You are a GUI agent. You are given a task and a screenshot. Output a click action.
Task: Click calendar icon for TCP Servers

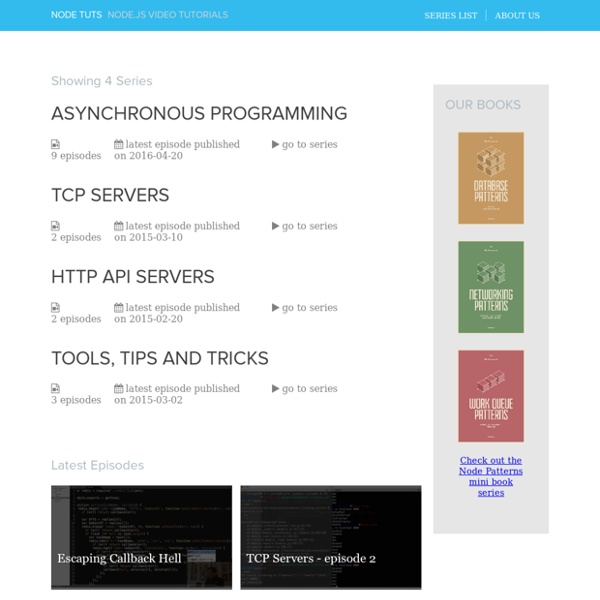pos(119,226)
